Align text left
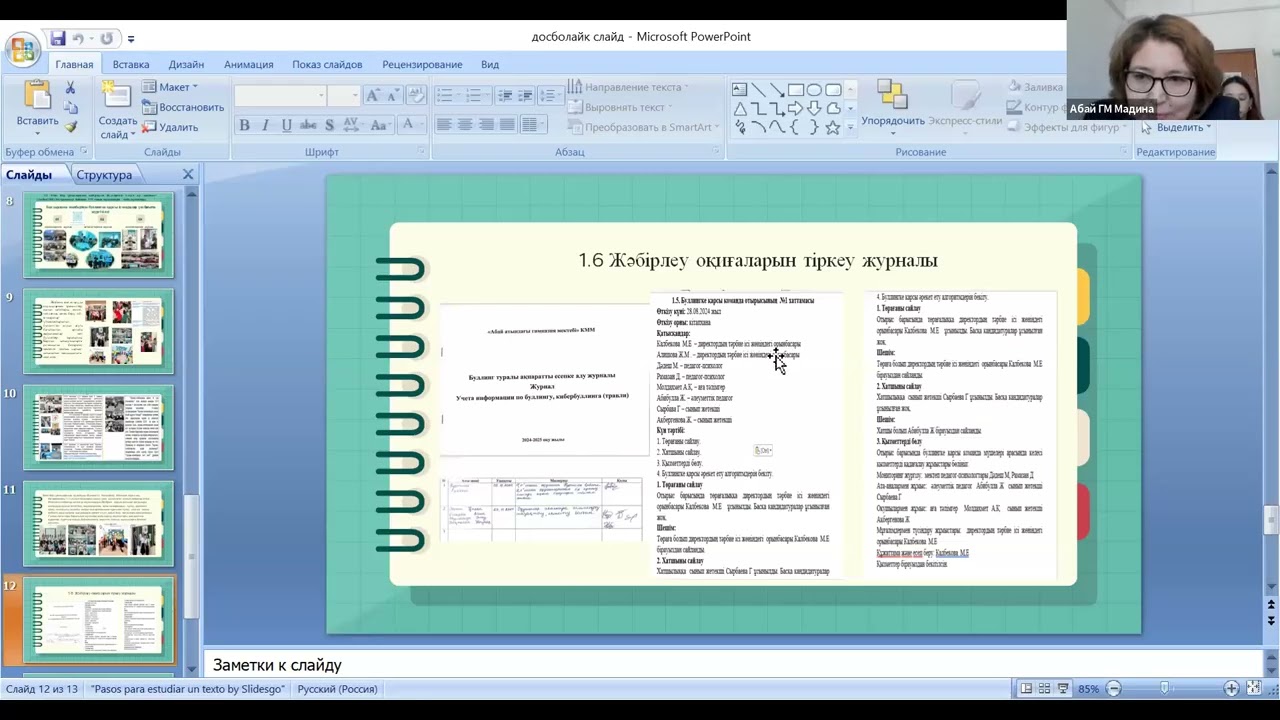The height and width of the screenshot is (720, 1280). click(444, 125)
